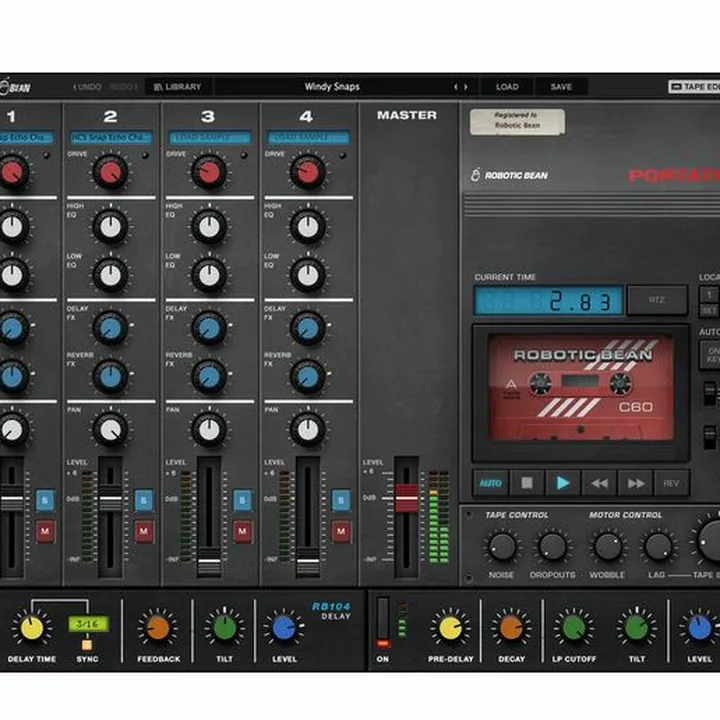Fast forward the tape
This screenshot has width=720, height=720.
click(636, 483)
